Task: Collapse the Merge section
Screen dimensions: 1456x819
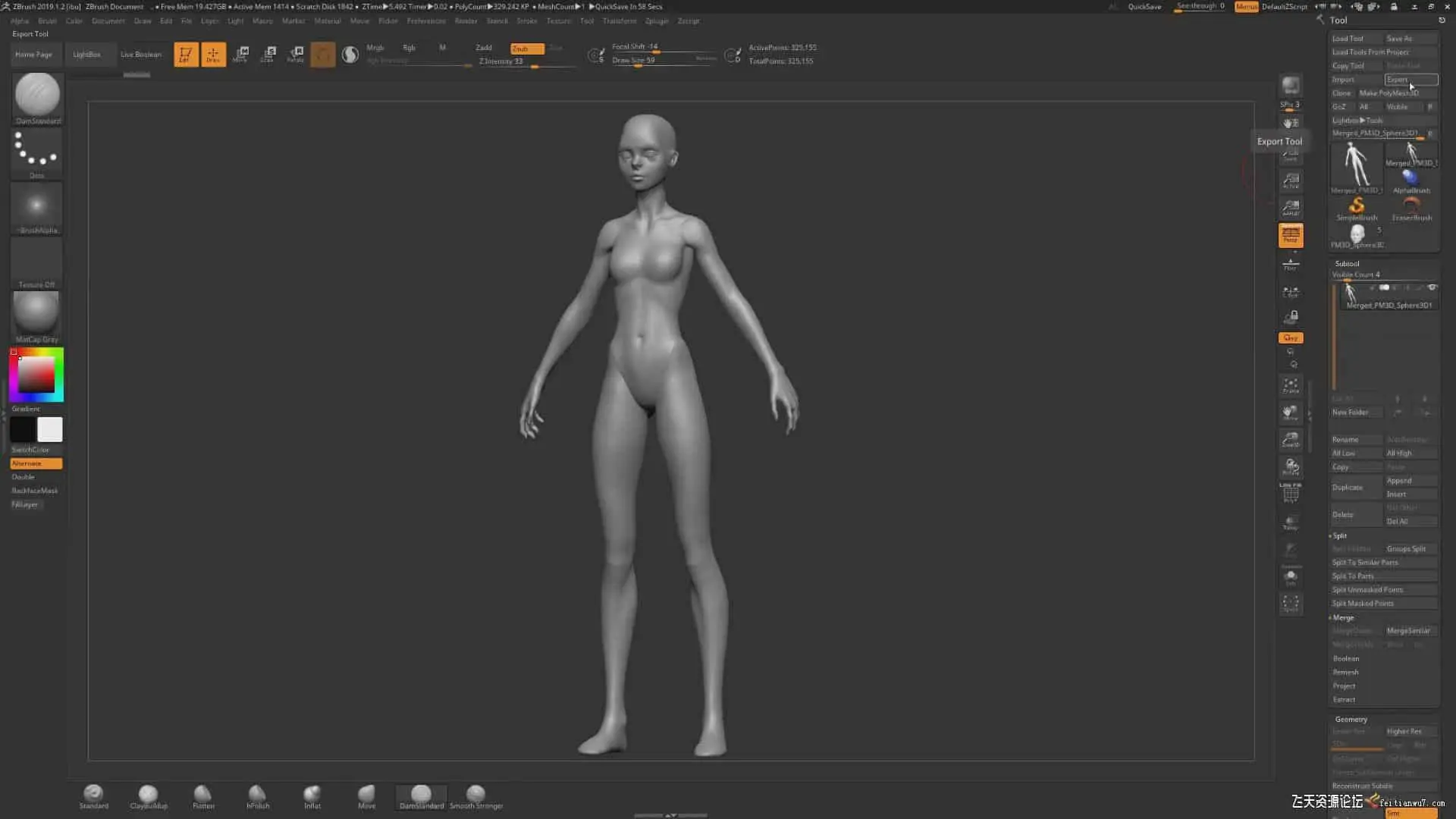Action: pos(1342,617)
